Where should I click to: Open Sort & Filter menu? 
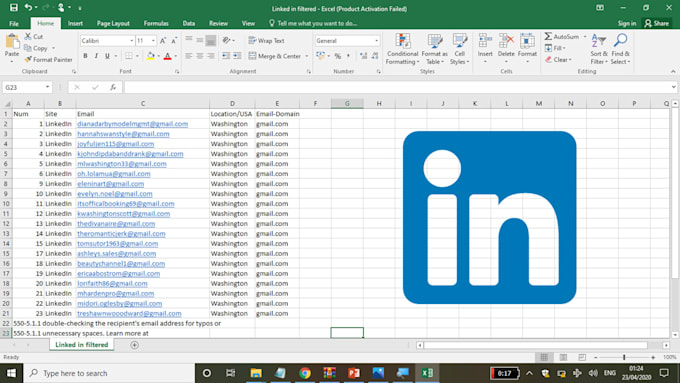(598, 49)
